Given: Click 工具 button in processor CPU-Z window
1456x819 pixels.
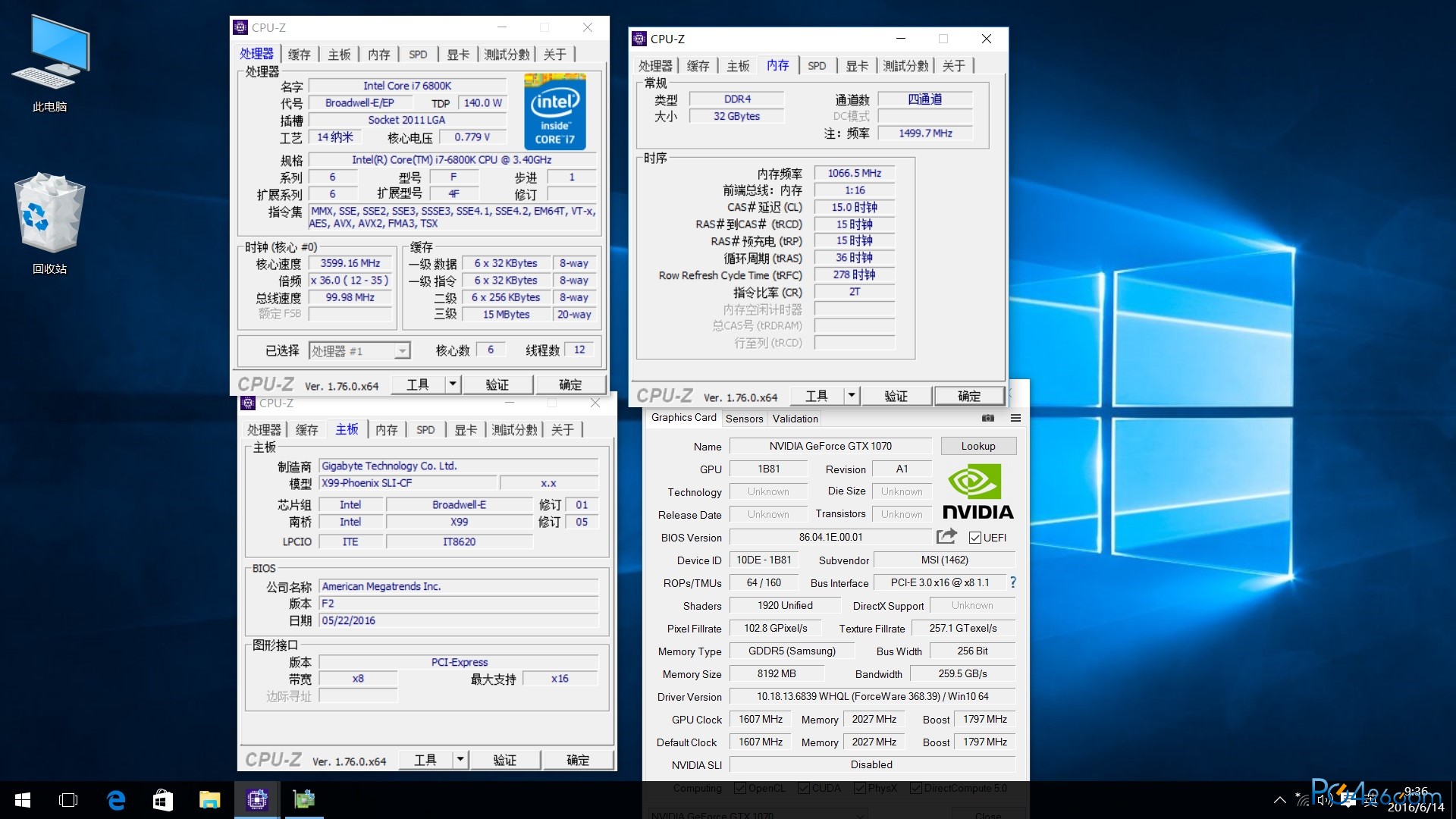Looking at the screenshot, I should [x=418, y=384].
